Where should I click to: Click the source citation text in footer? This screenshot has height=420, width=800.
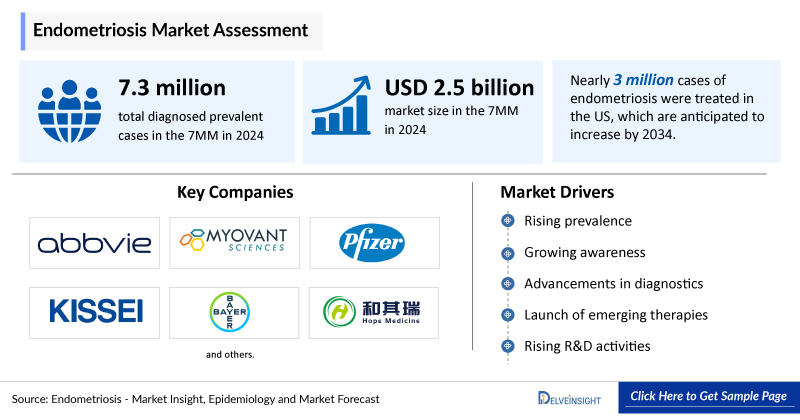pos(197,399)
